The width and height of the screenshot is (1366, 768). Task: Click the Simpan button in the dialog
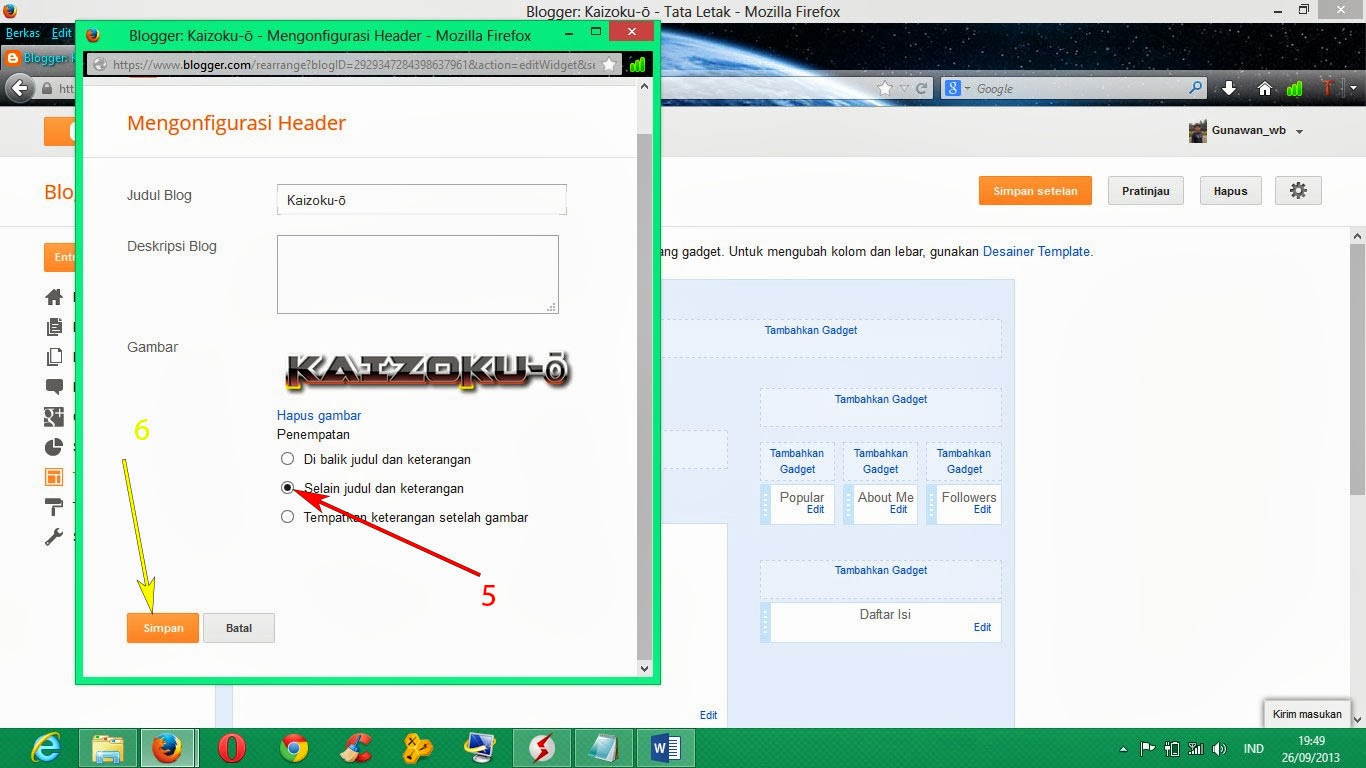(162, 627)
